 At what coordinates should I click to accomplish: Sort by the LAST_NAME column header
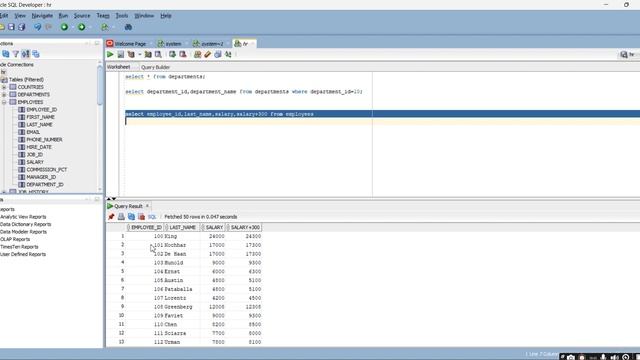pyautogui.click(x=182, y=227)
